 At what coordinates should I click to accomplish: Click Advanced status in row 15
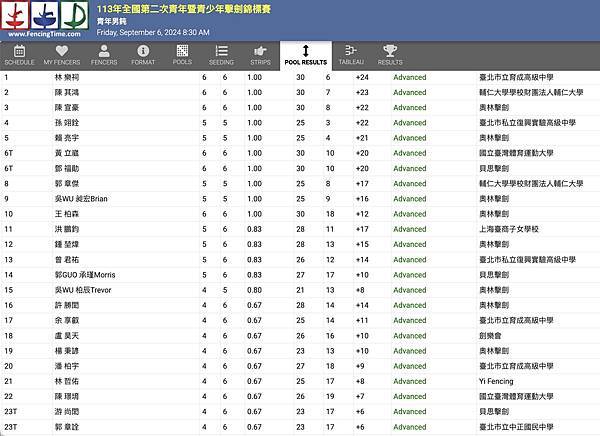pyautogui.click(x=410, y=290)
